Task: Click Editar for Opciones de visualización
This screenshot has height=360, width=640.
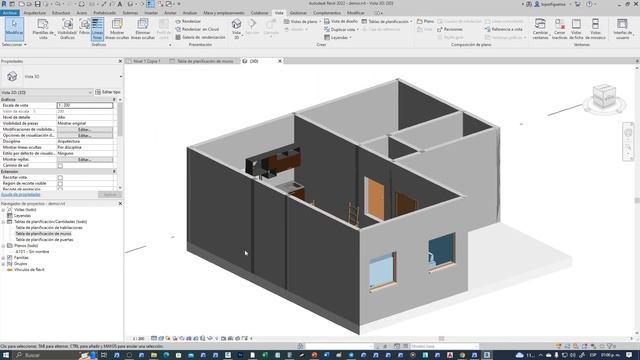Action: [84, 136]
